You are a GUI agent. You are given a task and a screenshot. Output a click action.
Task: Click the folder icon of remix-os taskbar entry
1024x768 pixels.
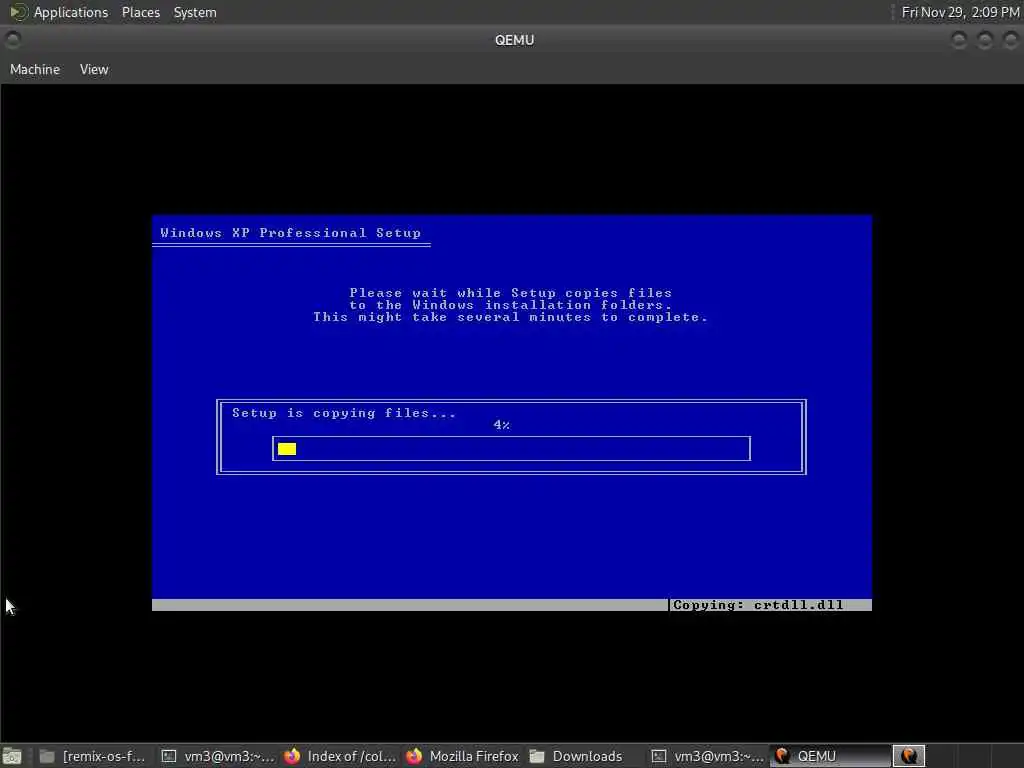click(47, 756)
